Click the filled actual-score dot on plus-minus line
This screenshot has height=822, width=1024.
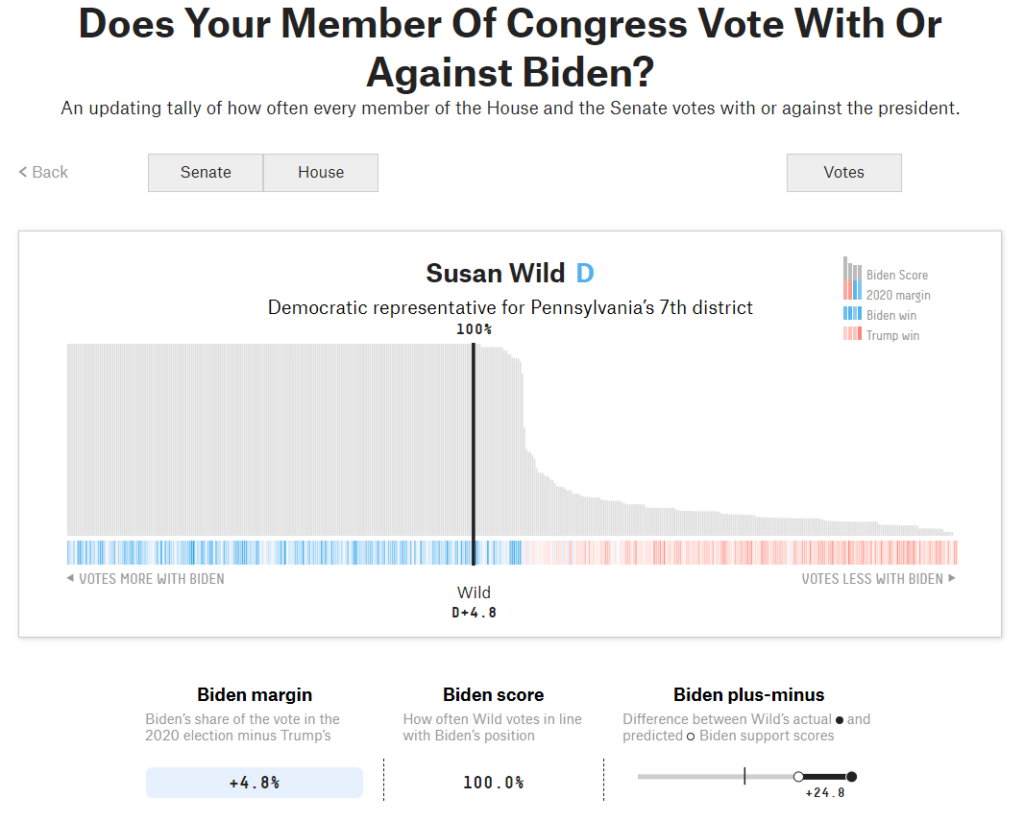click(x=851, y=776)
